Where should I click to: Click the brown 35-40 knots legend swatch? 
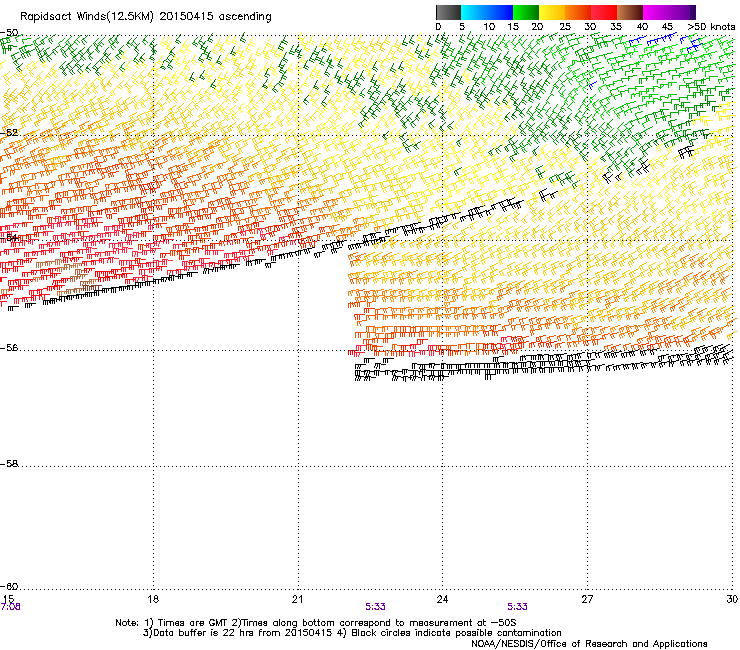pyautogui.click(x=630, y=12)
